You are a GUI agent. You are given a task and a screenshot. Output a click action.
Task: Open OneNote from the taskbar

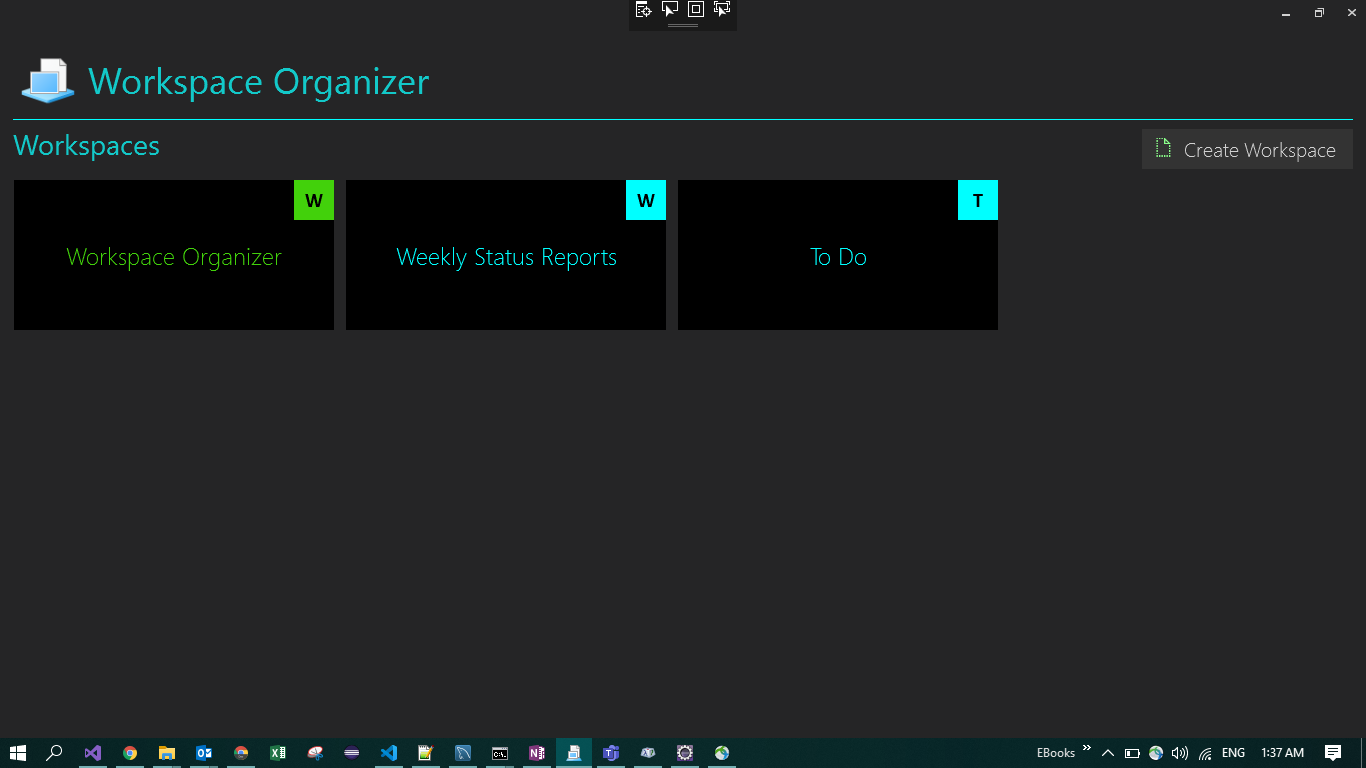coord(537,753)
